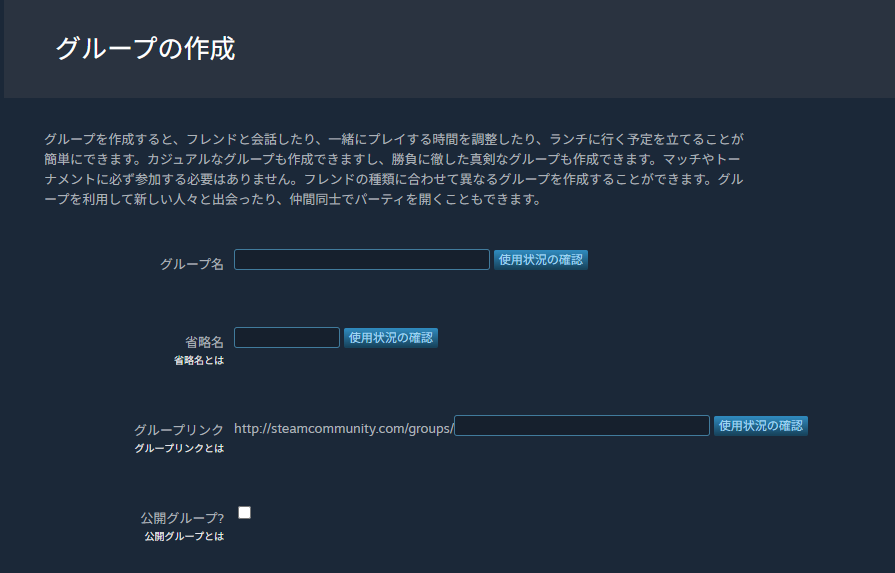895x573 pixels.
Task: Open the 省略名とは help link
Action: tap(199, 360)
